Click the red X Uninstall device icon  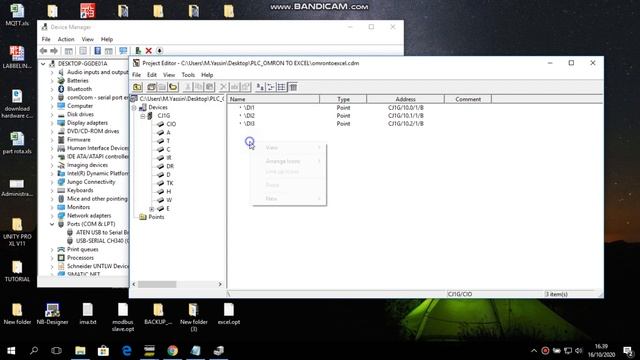pyautogui.click(x=149, y=51)
